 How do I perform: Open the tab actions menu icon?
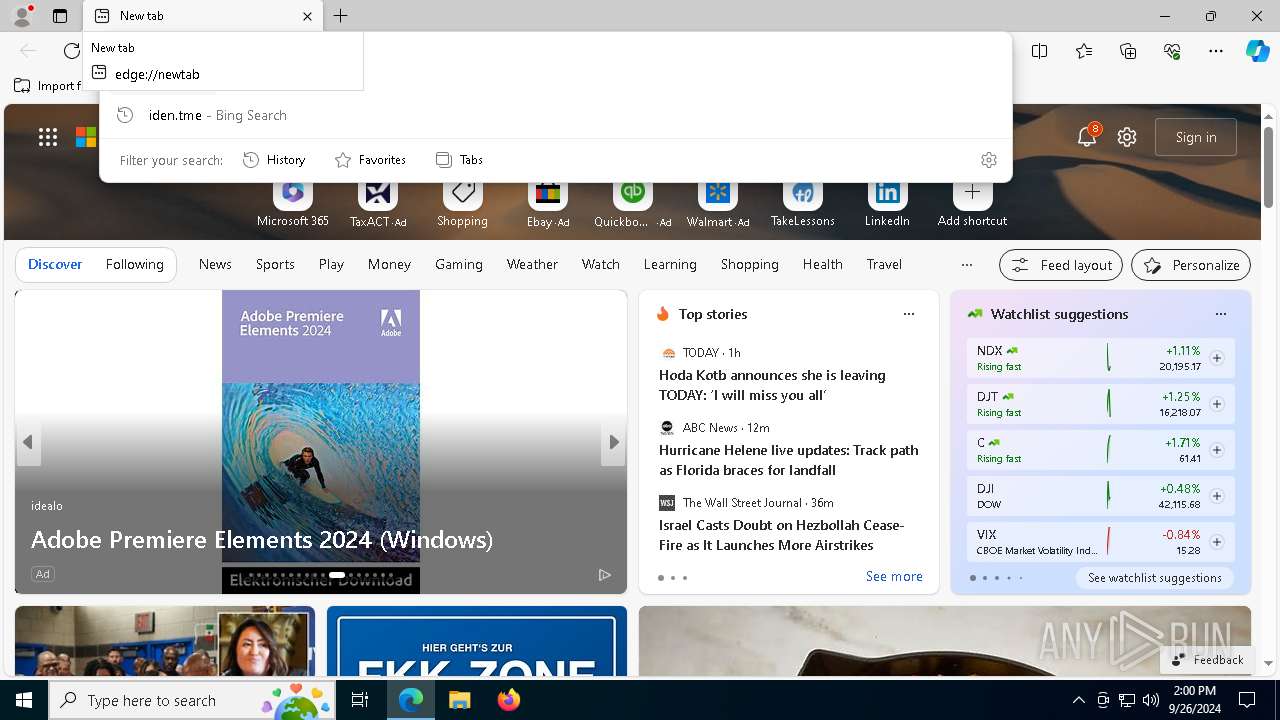pos(60,16)
